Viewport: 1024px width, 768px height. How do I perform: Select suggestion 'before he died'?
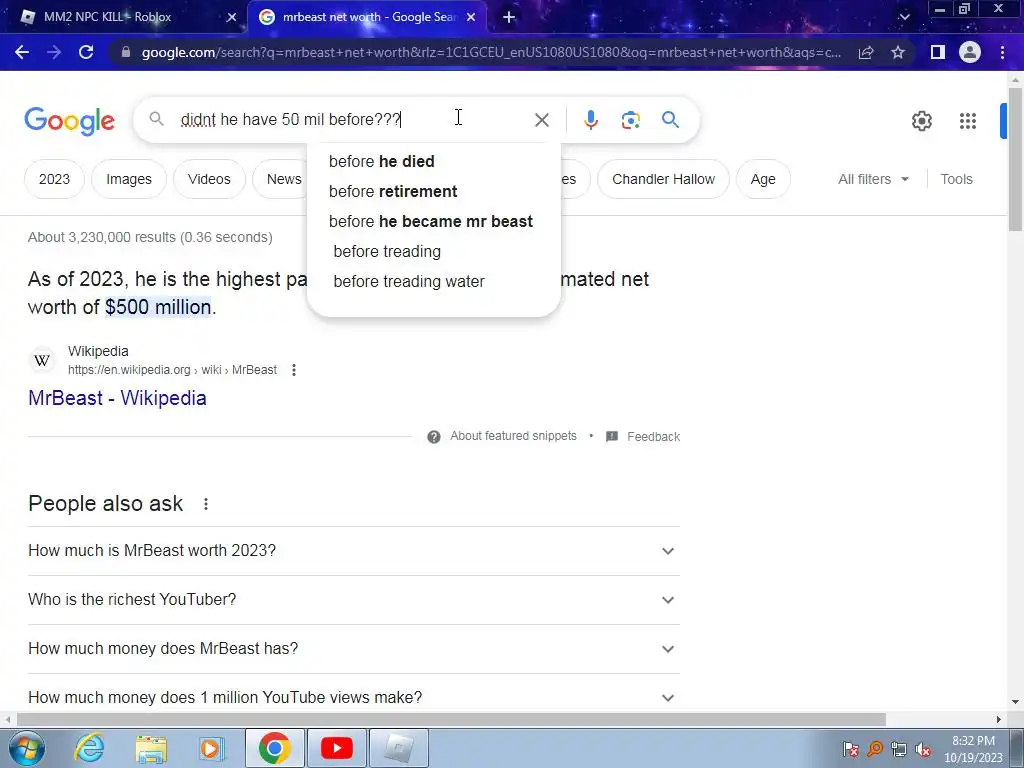pyautogui.click(x=434, y=161)
